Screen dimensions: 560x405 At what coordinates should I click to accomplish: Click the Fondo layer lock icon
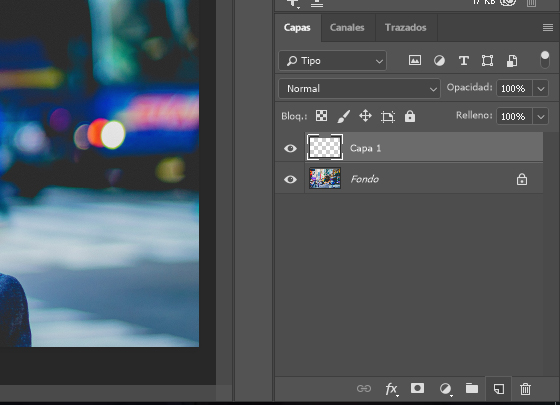[522, 179]
